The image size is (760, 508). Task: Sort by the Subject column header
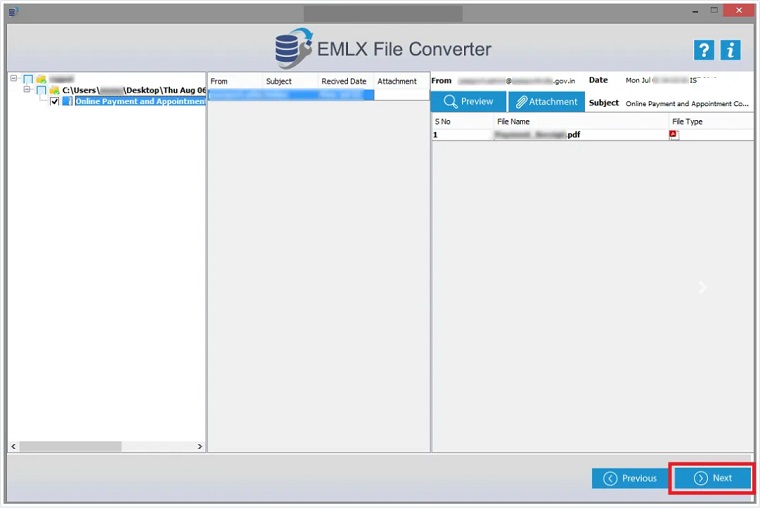[290, 81]
